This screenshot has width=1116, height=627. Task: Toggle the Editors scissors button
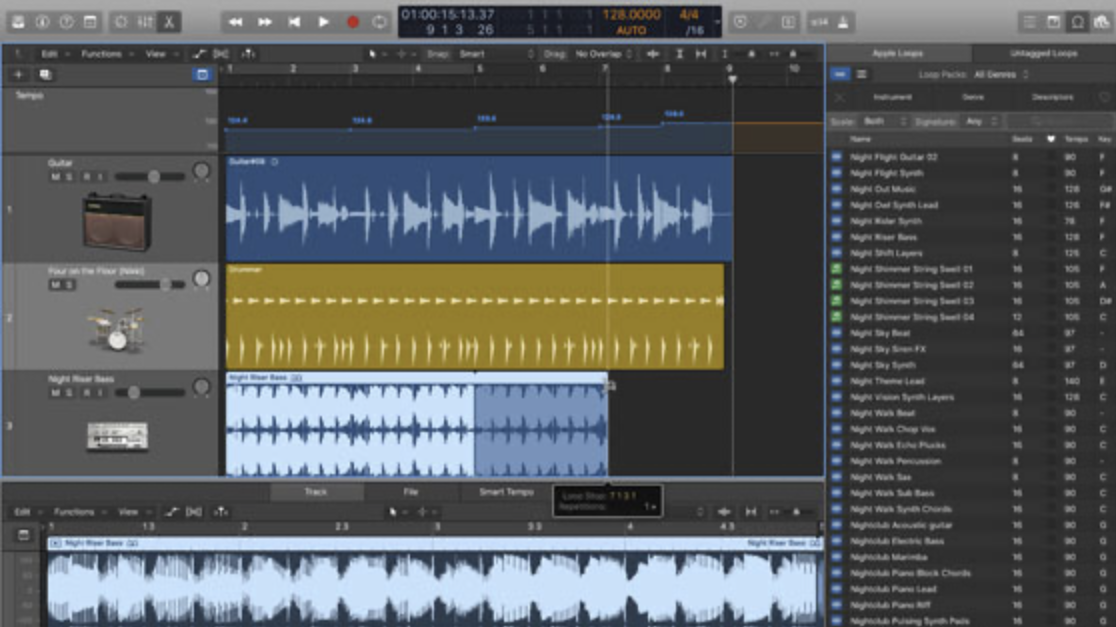tap(169, 22)
